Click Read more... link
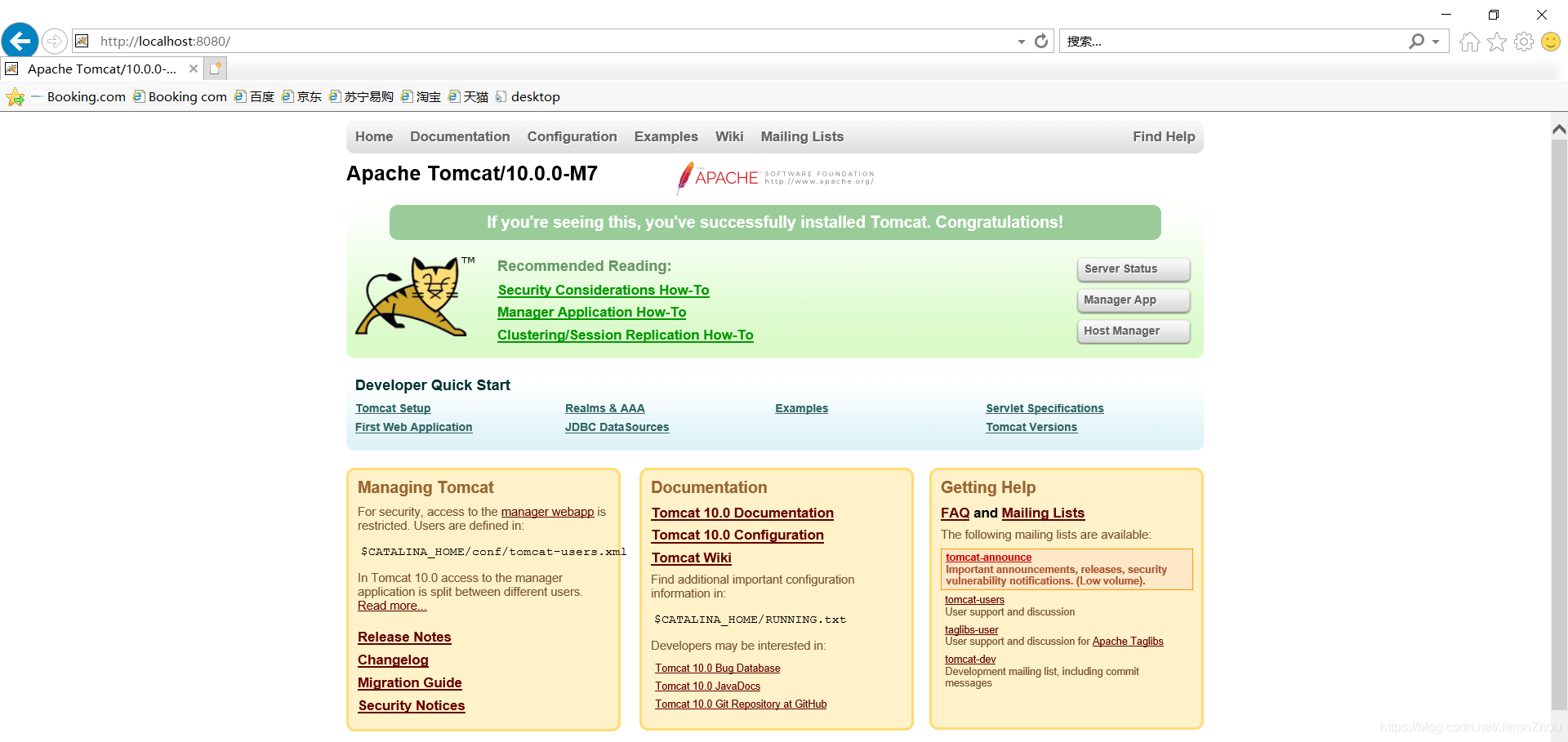 tap(392, 606)
